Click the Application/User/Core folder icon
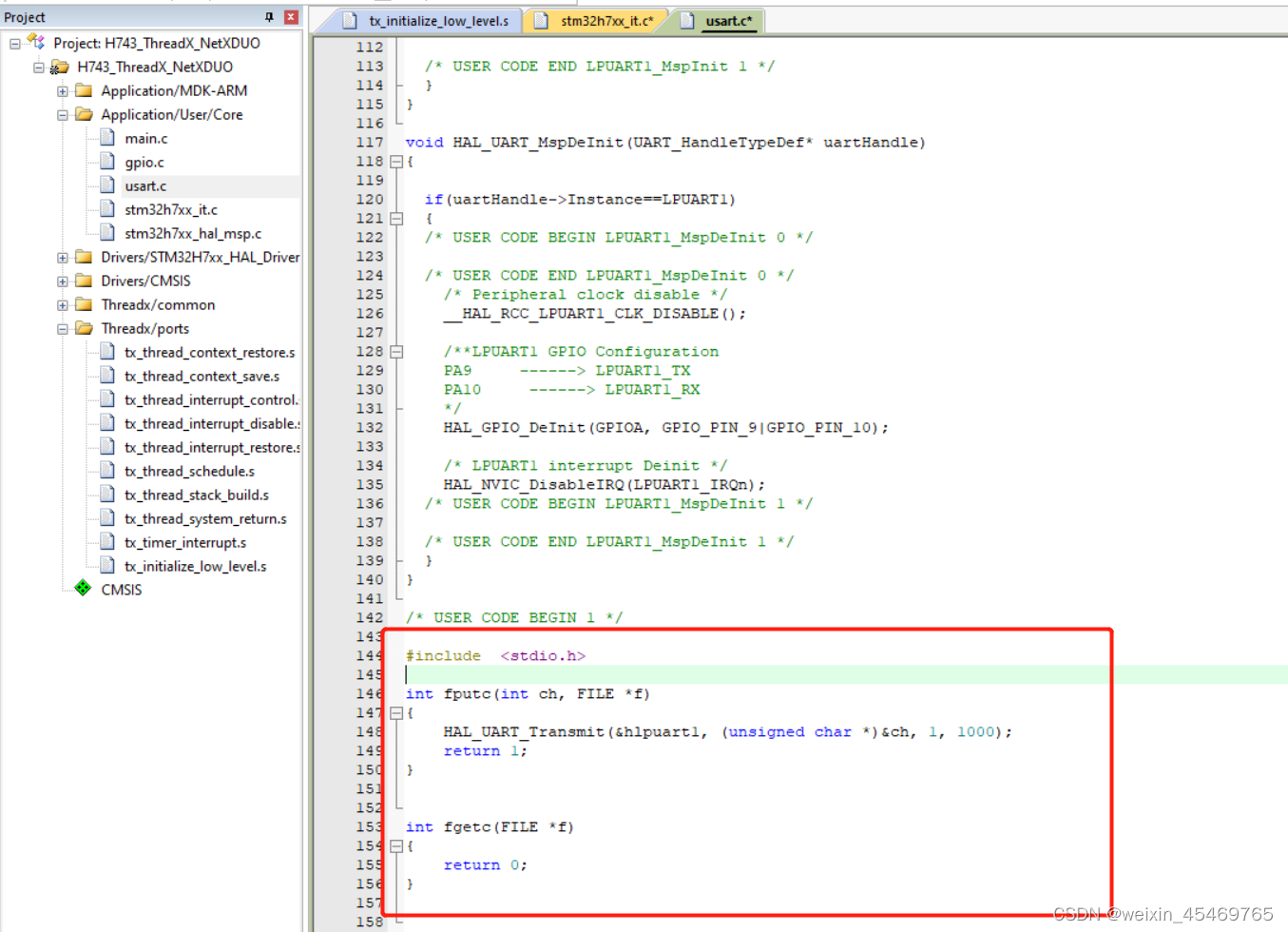Screen dimensions: 1288x932 pyautogui.click(x=84, y=114)
